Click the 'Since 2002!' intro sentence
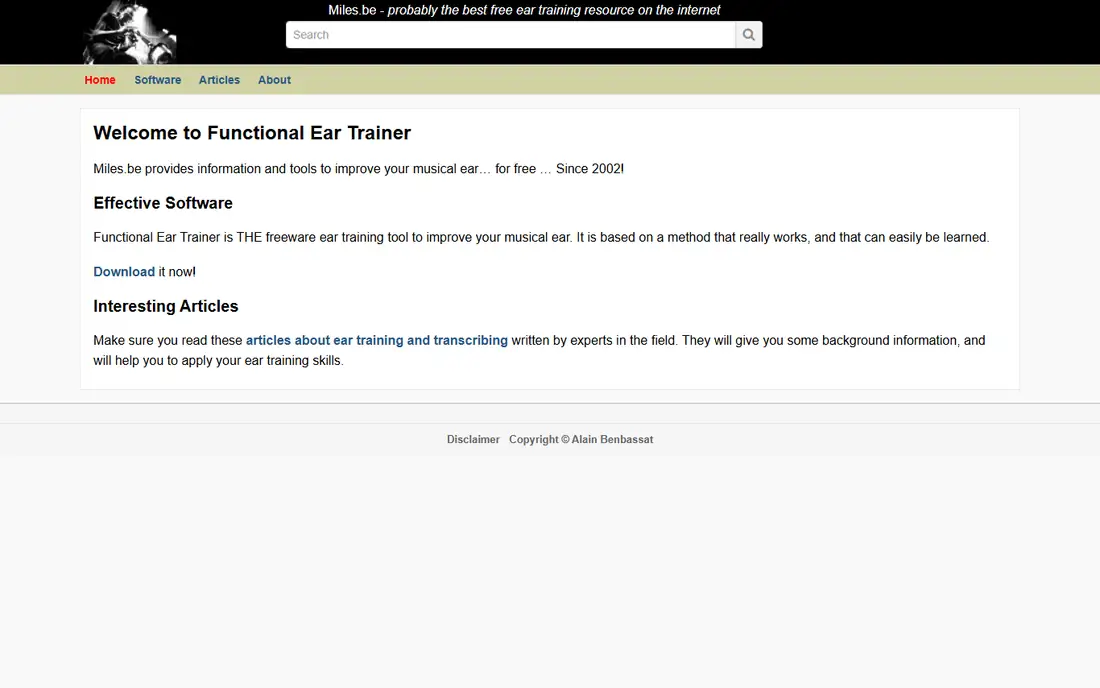The width and height of the screenshot is (1100, 688). (358, 169)
